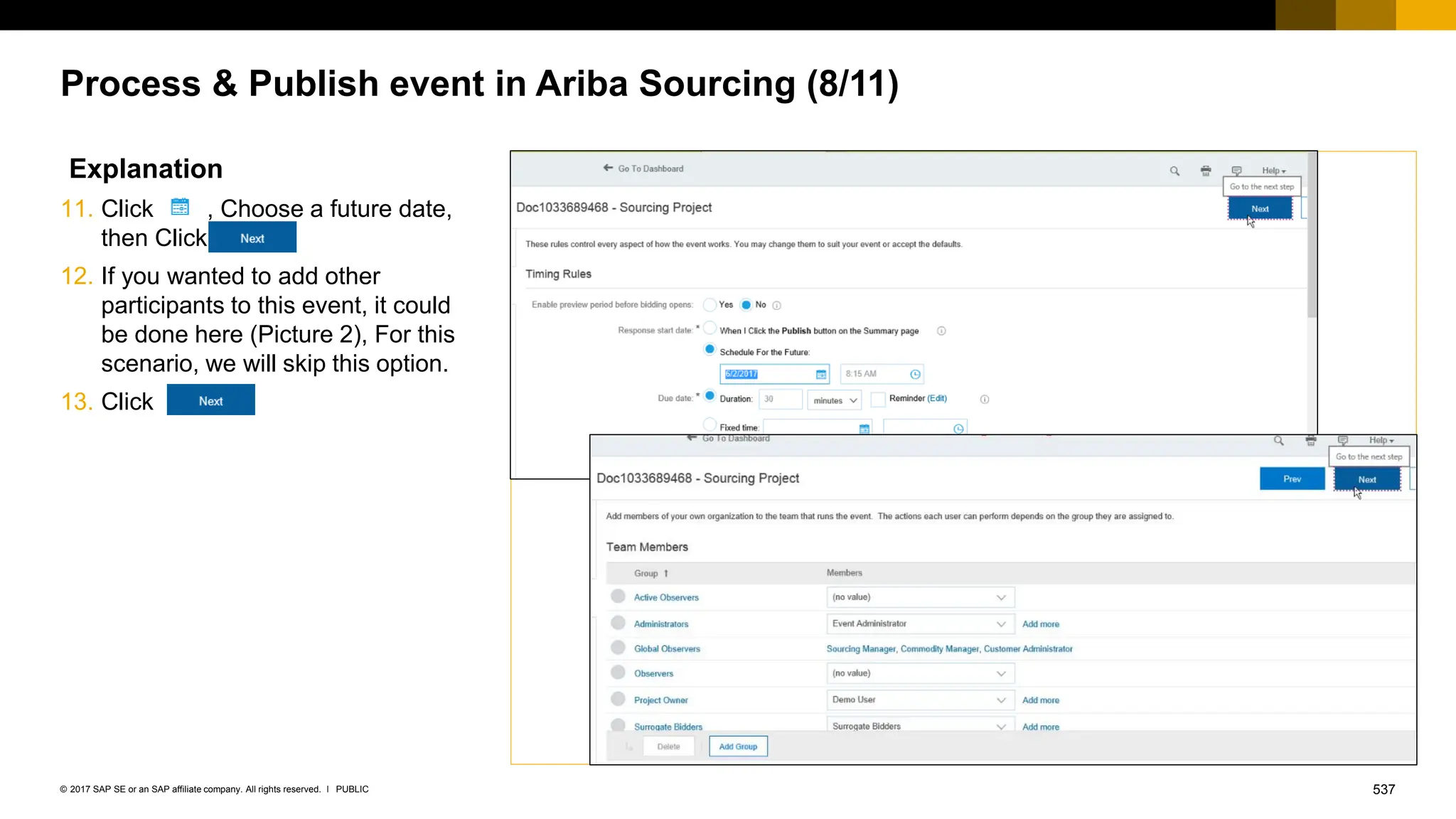Select the Project Owner row radio
The width and height of the screenshot is (1456, 819).
click(618, 699)
